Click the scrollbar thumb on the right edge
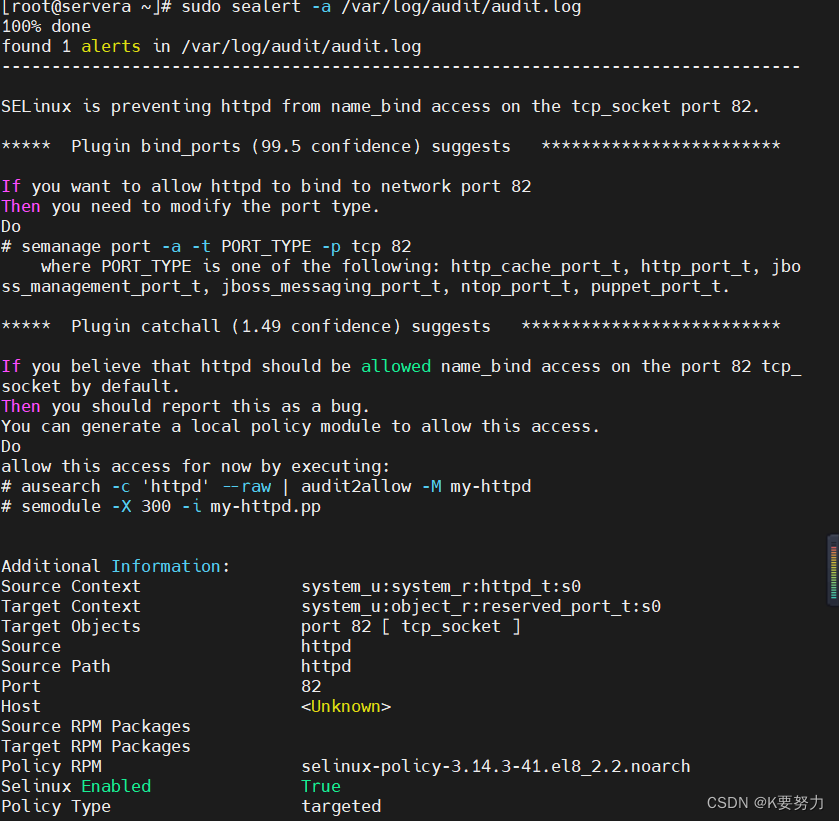Screen dimensions: 839x821 (x=832, y=570)
